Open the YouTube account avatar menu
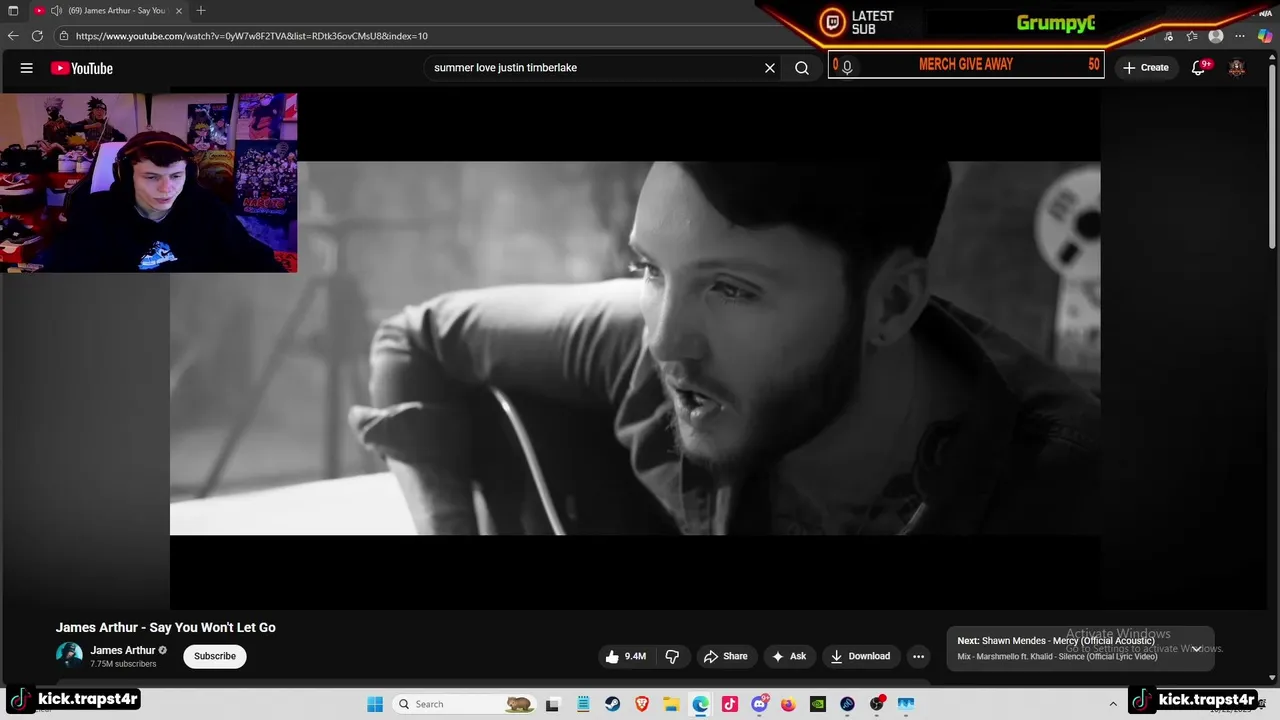The height and width of the screenshot is (720, 1280). pos(1237,68)
